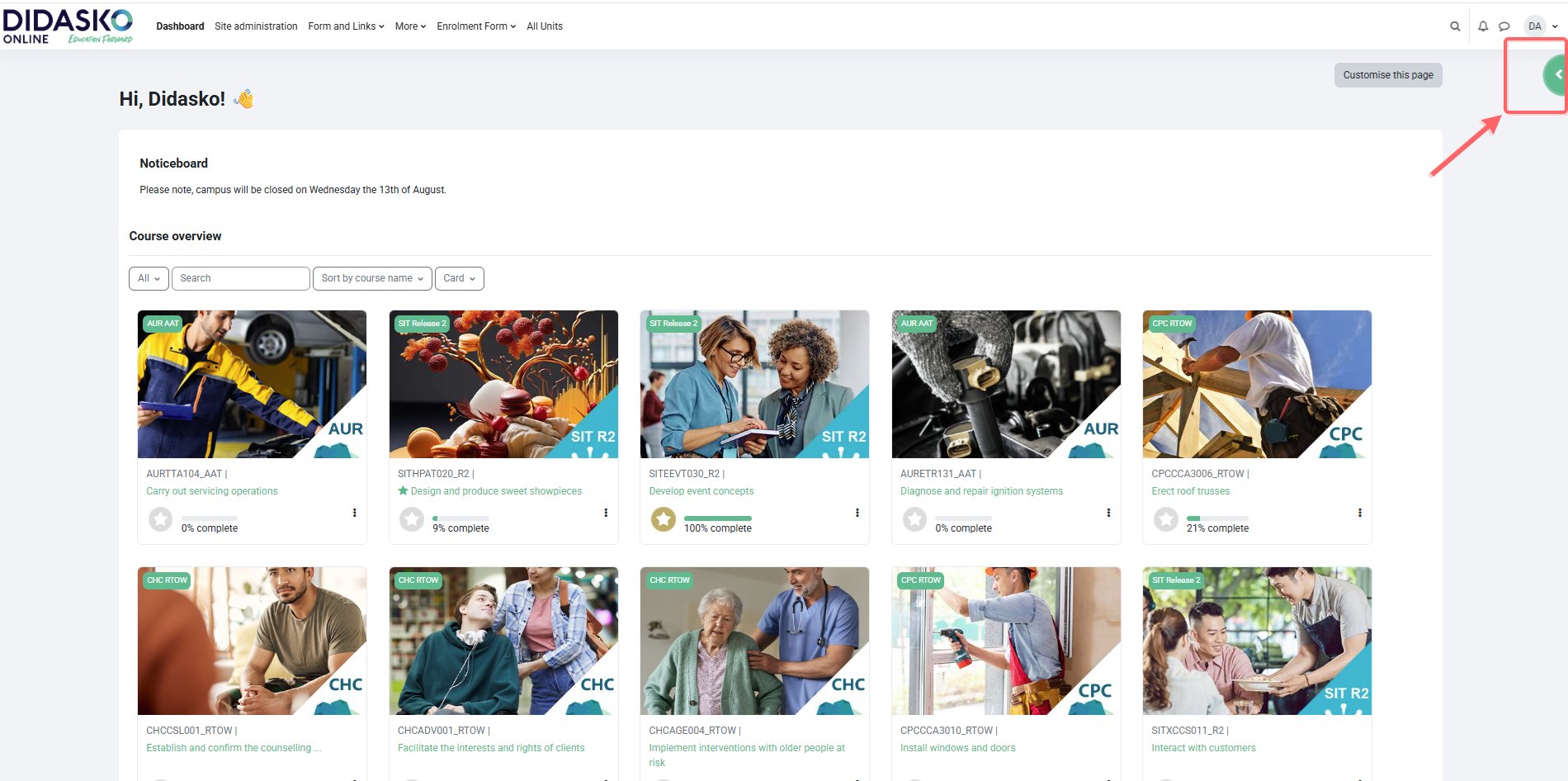Open three-dot menu for SITHPAT020_R2 course

(x=606, y=513)
